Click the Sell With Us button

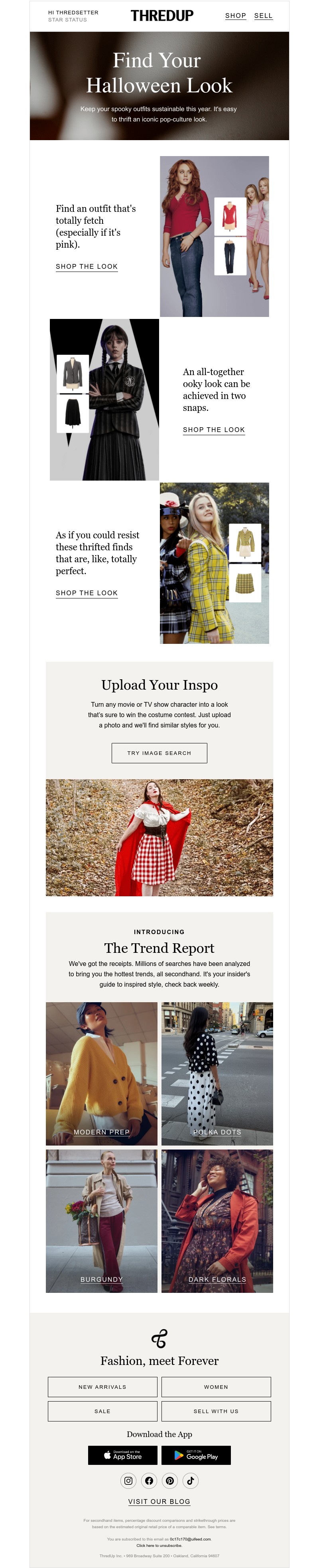click(216, 1411)
